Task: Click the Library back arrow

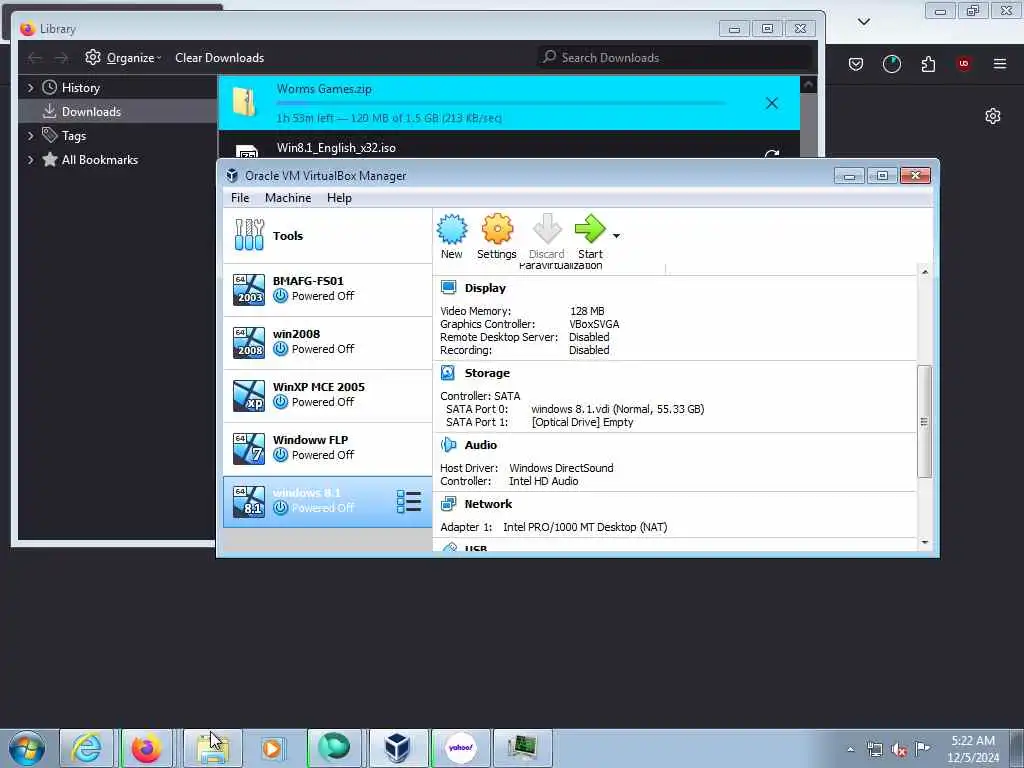Action: pos(35,58)
